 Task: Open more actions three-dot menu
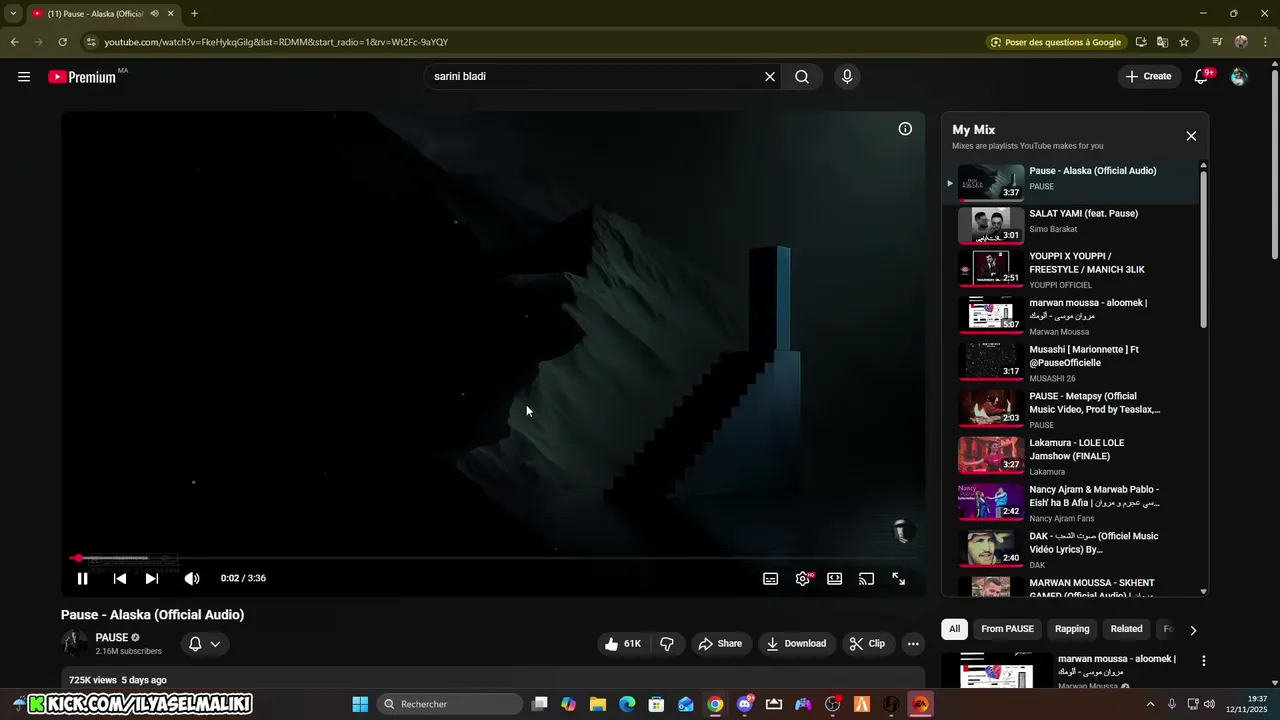913,644
